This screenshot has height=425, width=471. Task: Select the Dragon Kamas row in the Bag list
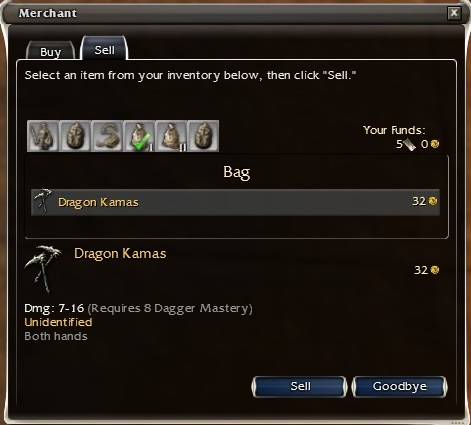[x=235, y=202]
